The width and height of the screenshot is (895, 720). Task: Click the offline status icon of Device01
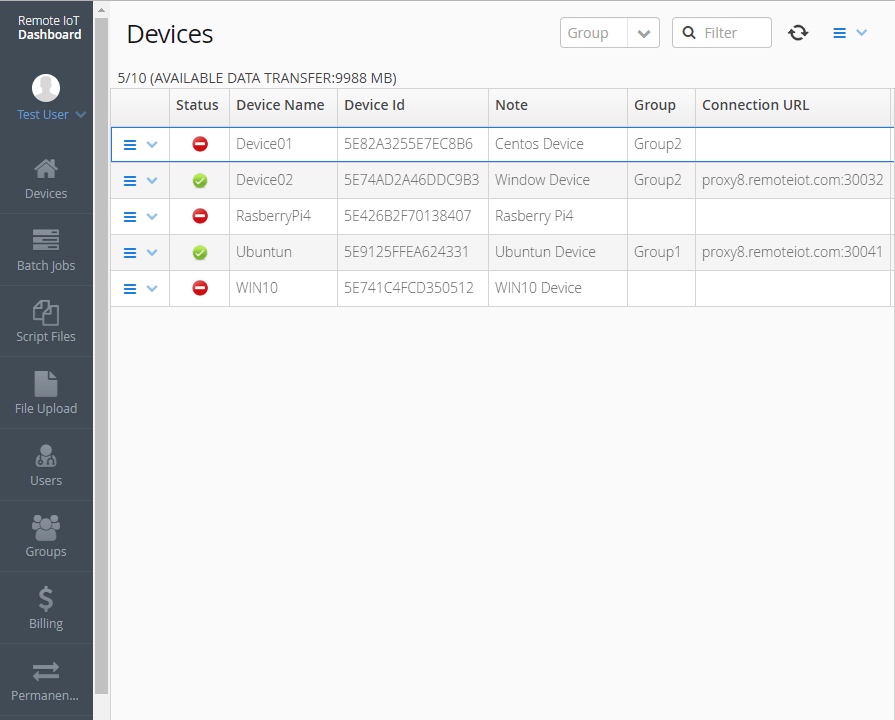point(200,144)
